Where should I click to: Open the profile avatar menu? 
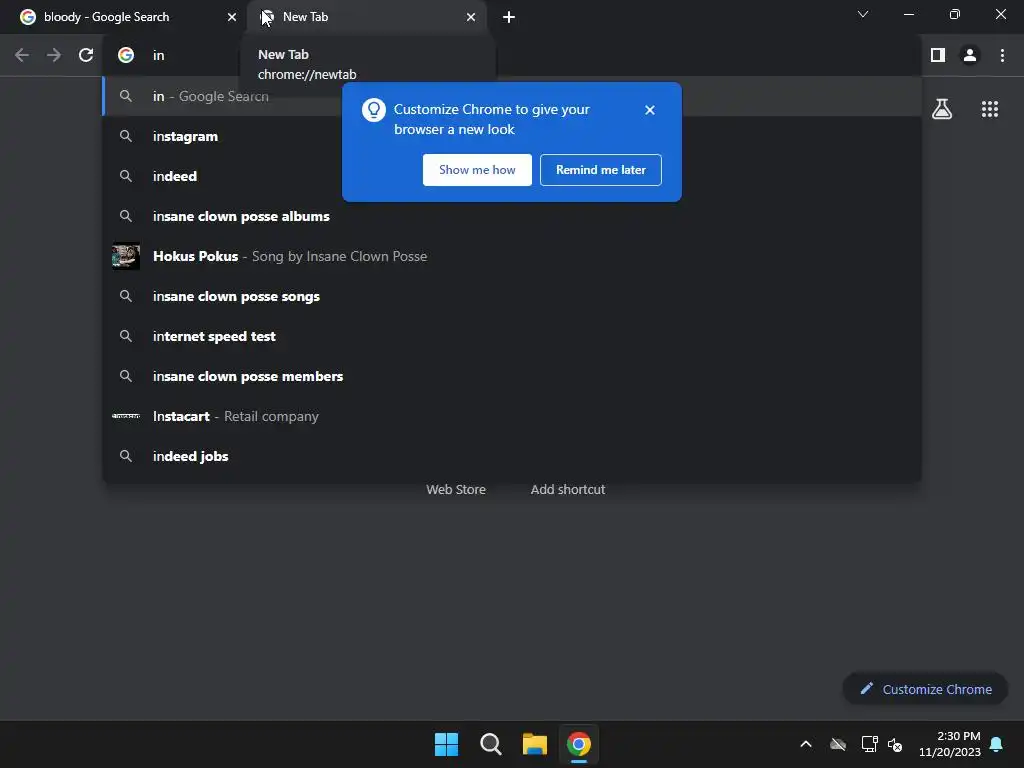tap(970, 56)
